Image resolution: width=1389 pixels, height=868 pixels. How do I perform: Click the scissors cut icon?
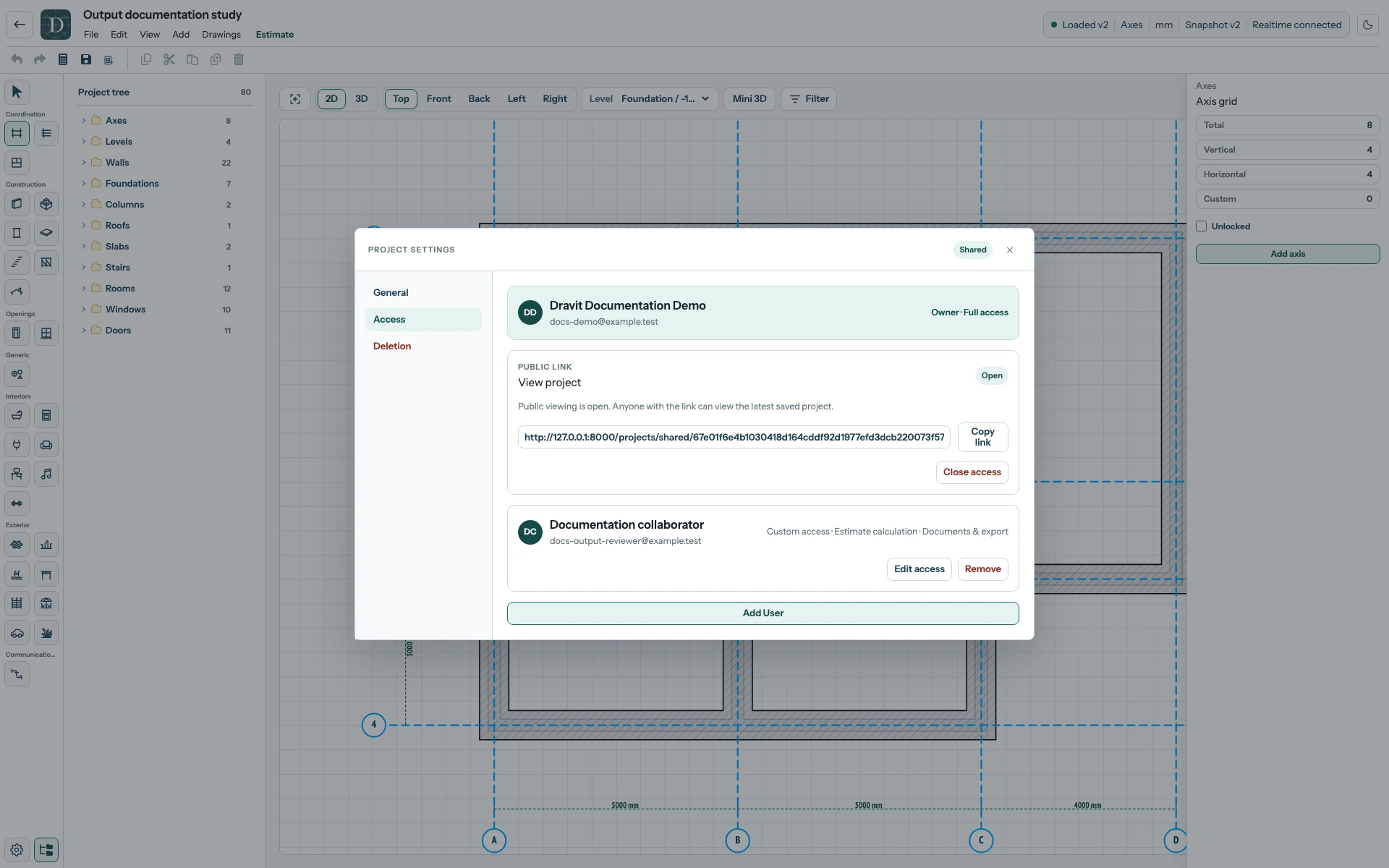(x=169, y=59)
